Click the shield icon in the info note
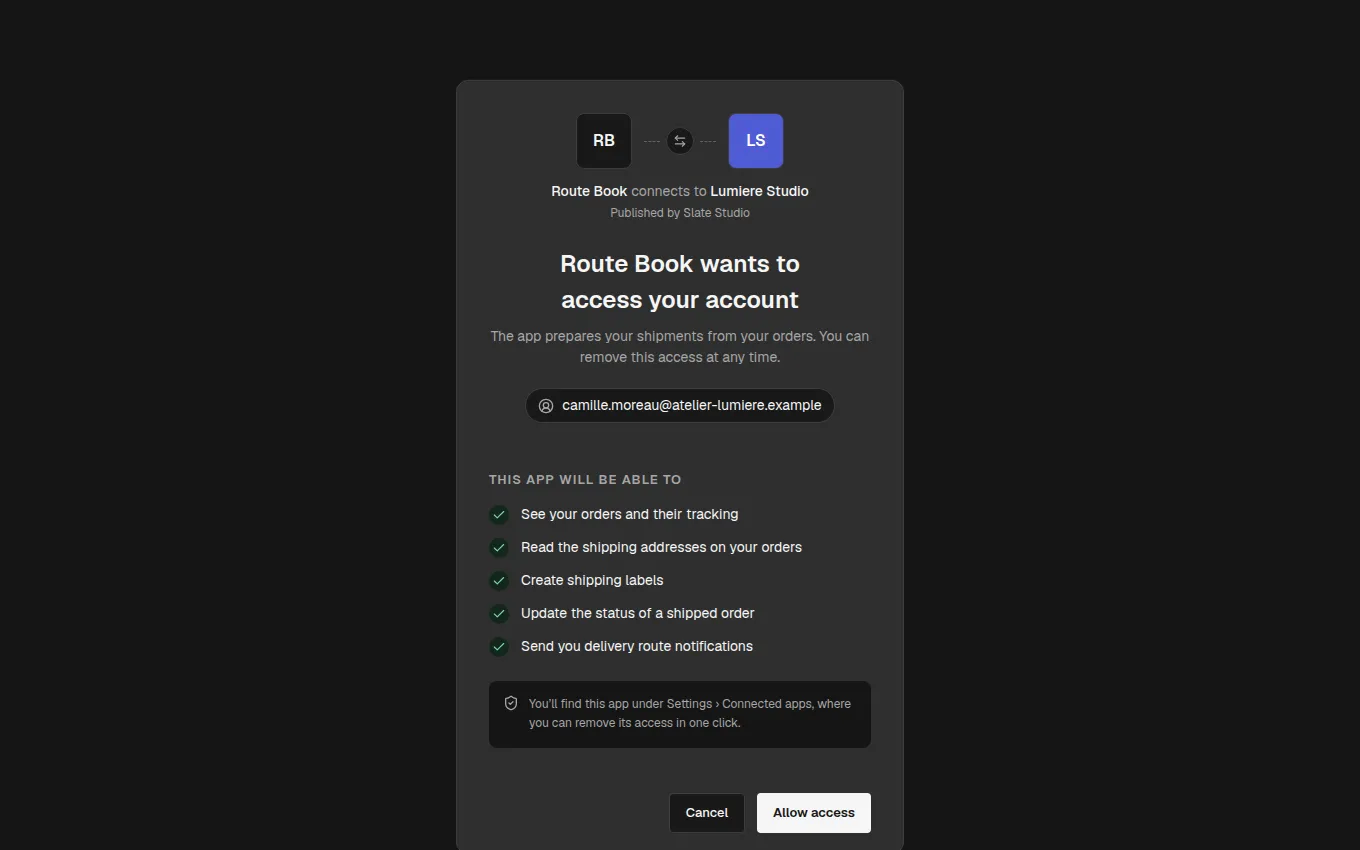 click(x=511, y=703)
